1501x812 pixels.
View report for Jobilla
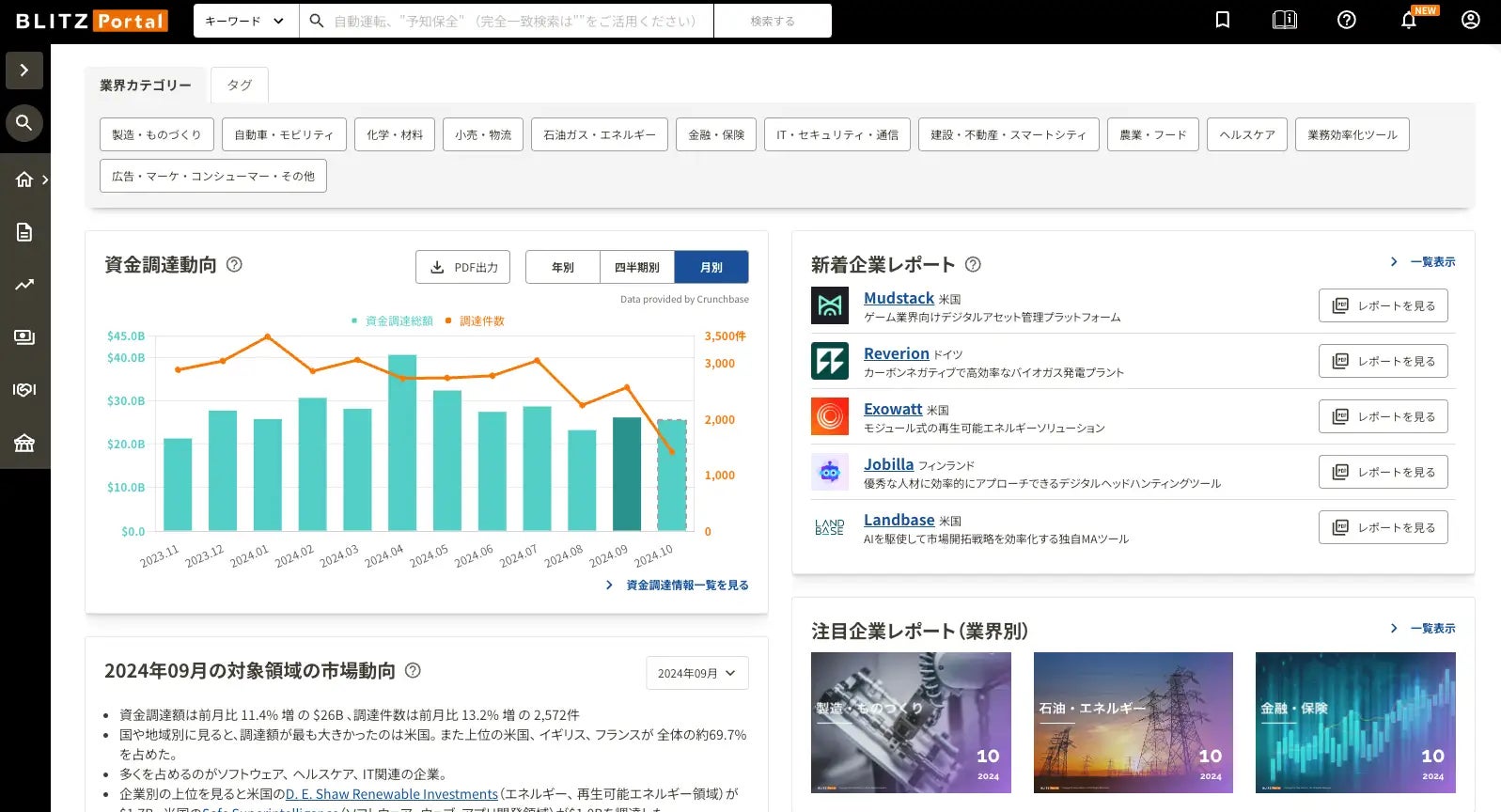pyautogui.click(x=1384, y=472)
